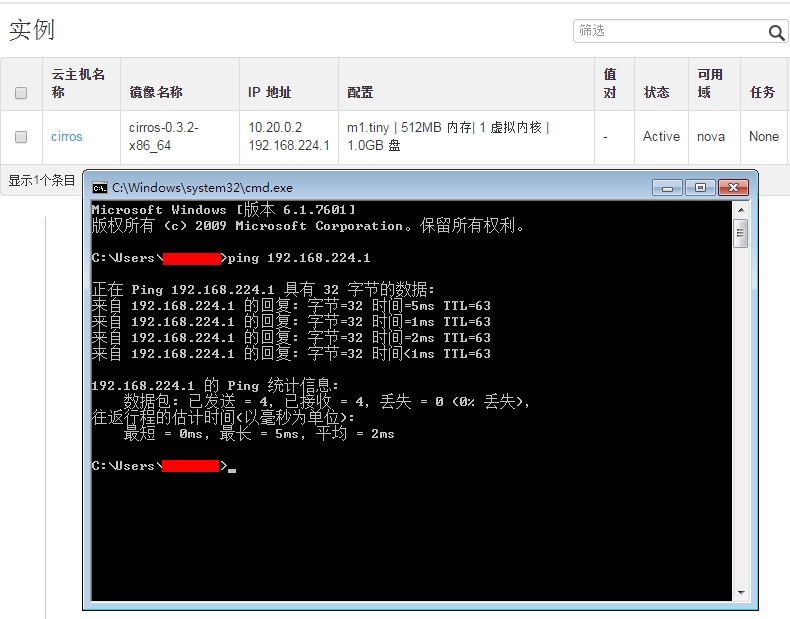Click the None task cell
This screenshot has height=619, width=790.
coord(764,136)
